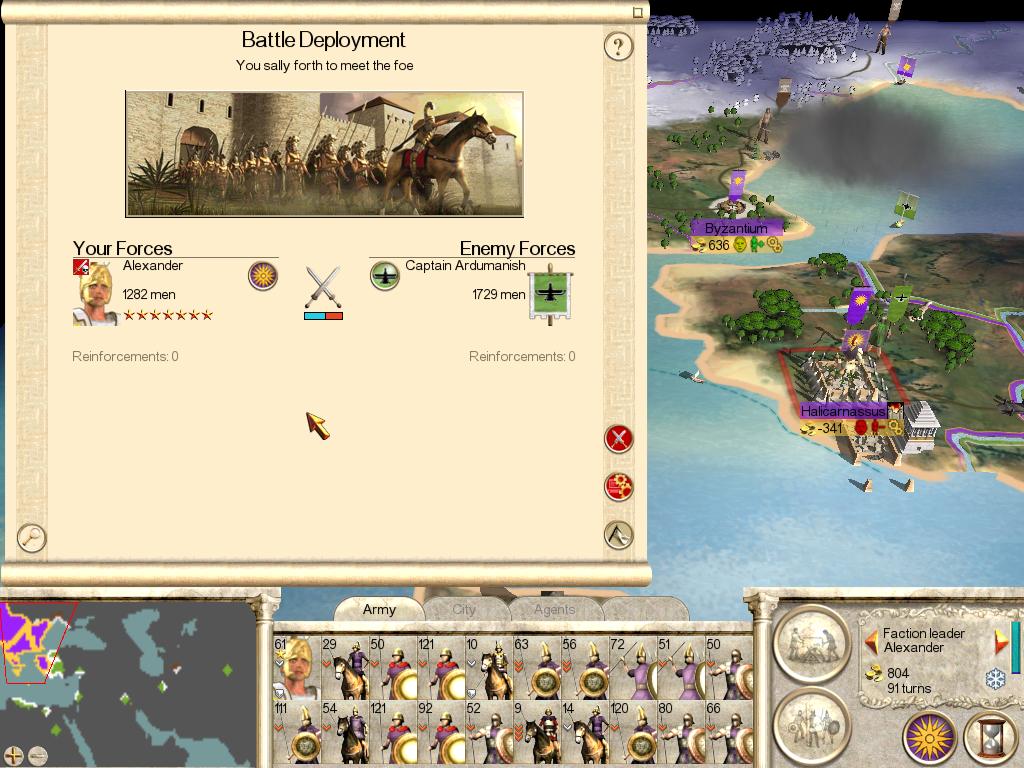
Task: Select Alexander's general unit card with 61 men
Action: (x=296, y=667)
